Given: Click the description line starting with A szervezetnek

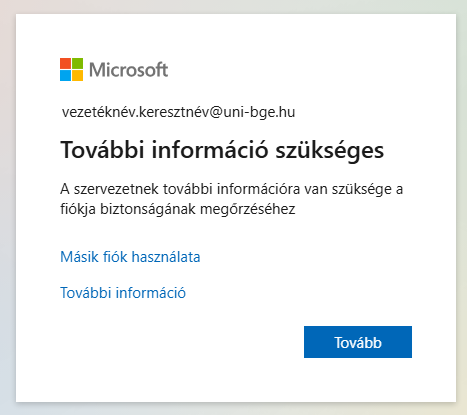Looking at the screenshot, I should coord(232,189).
